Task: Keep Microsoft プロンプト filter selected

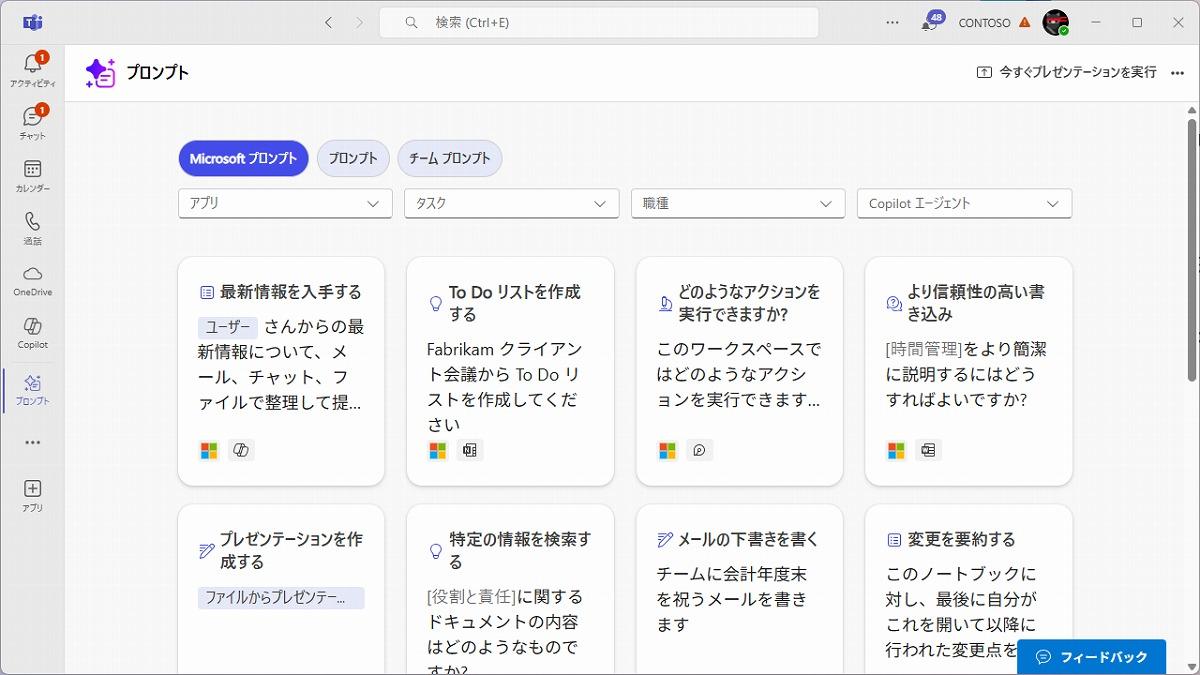Action: pyautogui.click(x=243, y=158)
